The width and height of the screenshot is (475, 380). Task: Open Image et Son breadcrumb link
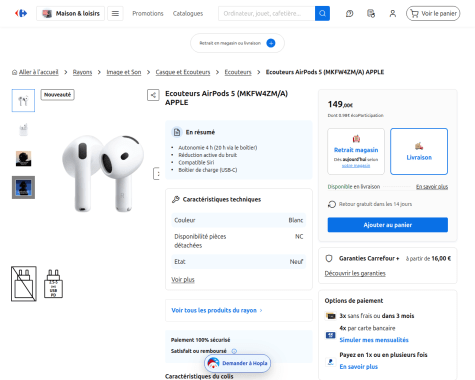(124, 72)
